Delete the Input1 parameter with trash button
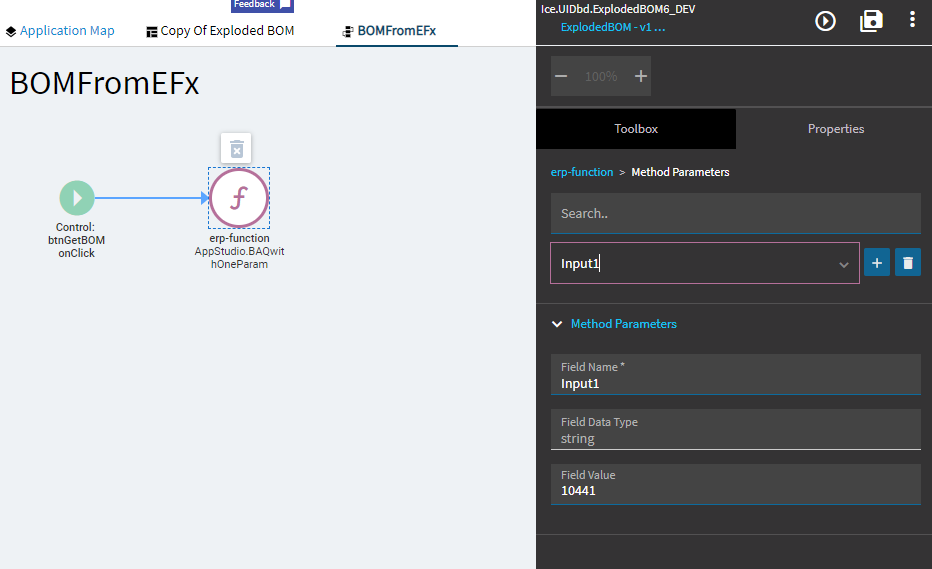The height and width of the screenshot is (569, 932). 908,262
